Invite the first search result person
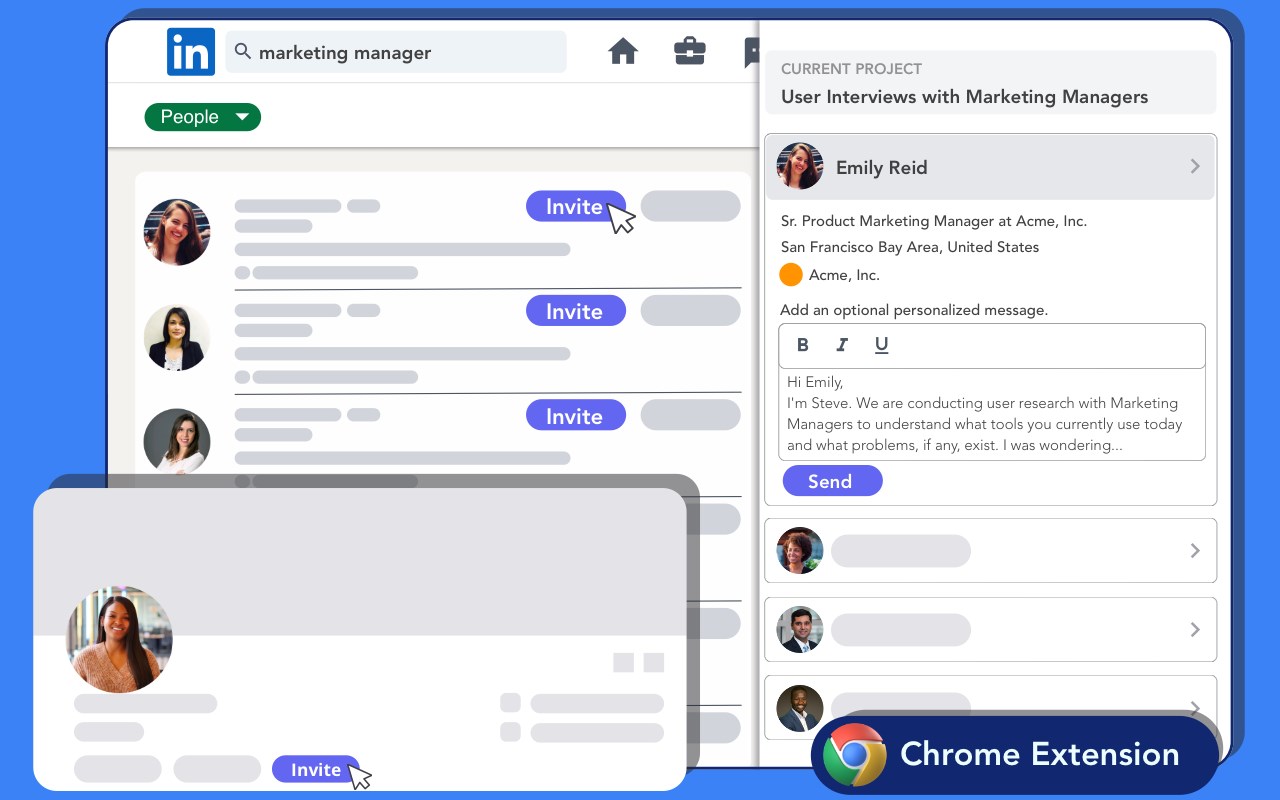 click(x=575, y=206)
